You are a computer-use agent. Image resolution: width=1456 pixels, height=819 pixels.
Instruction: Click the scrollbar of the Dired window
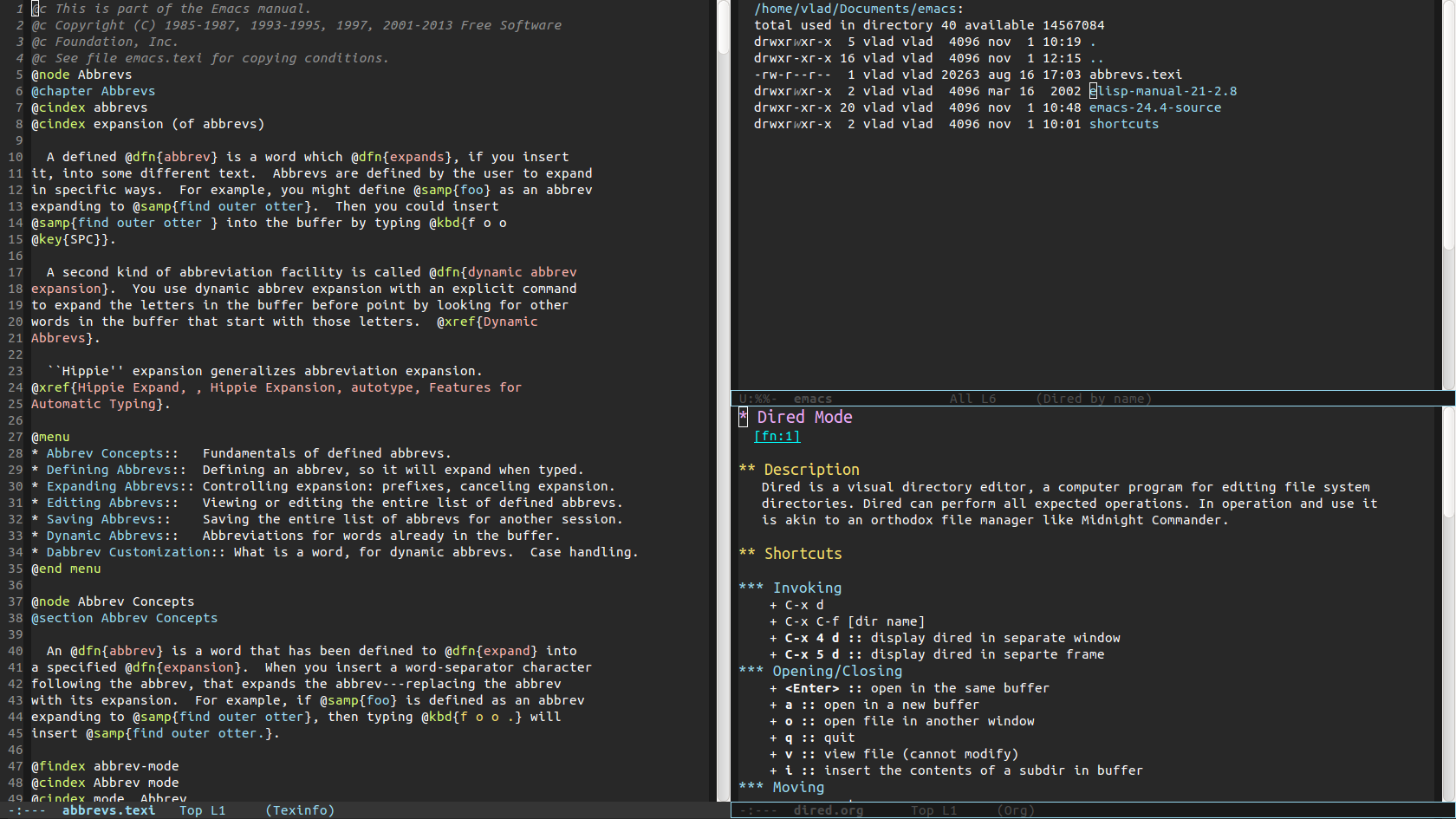(1448, 195)
